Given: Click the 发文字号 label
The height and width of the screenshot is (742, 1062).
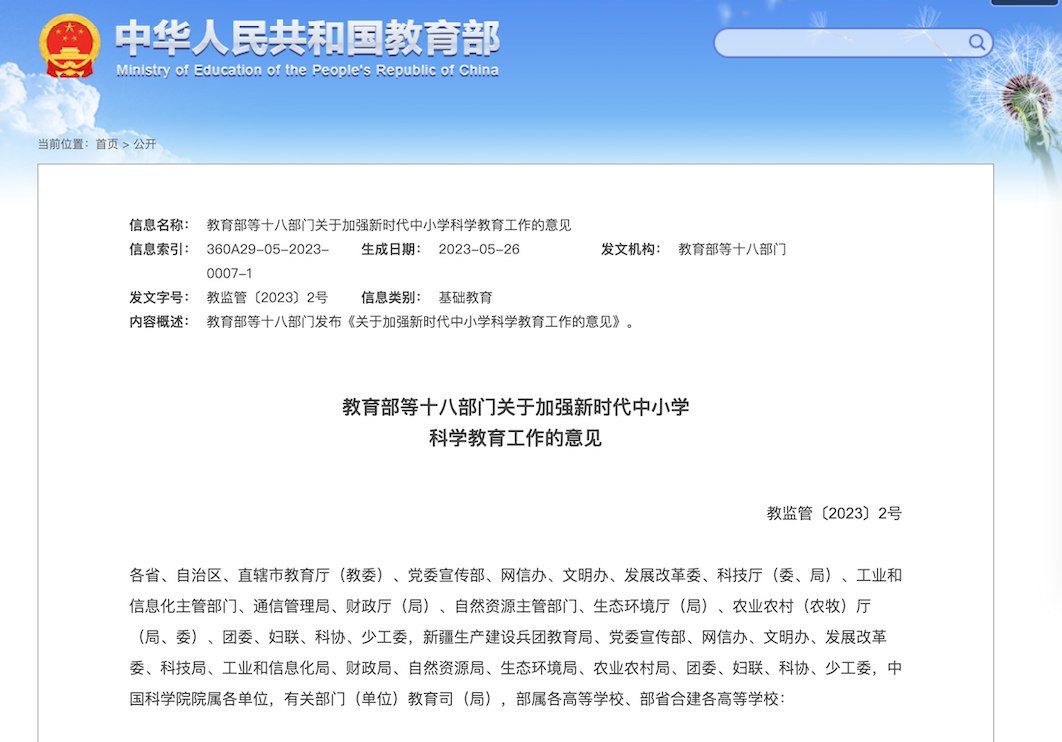Looking at the screenshot, I should pyautogui.click(x=158, y=297).
